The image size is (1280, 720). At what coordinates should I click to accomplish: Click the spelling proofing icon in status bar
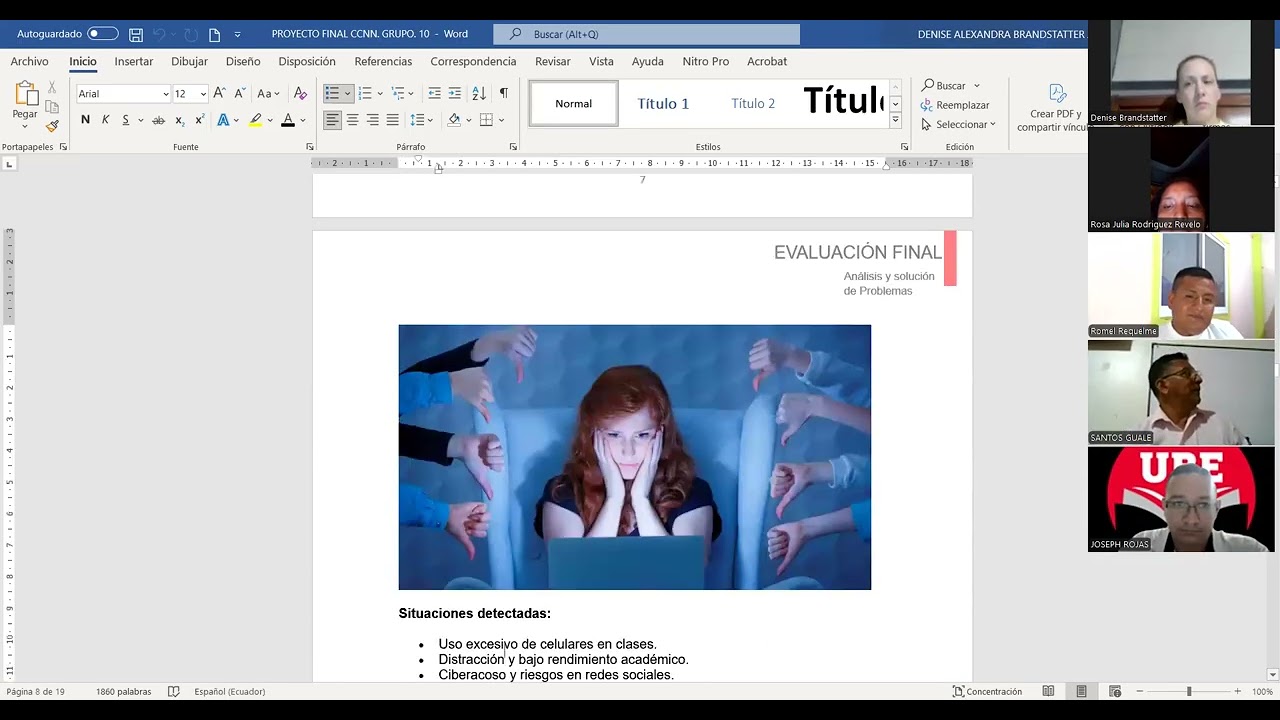pyautogui.click(x=173, y=692)
